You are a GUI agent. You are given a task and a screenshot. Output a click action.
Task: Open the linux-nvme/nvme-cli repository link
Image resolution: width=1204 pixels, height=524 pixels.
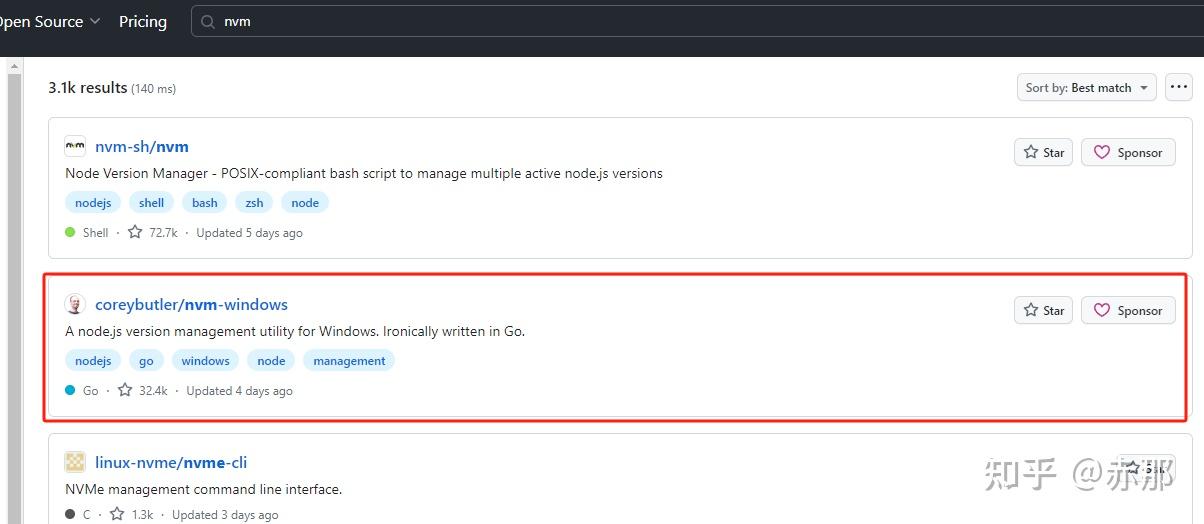point(171,462)
